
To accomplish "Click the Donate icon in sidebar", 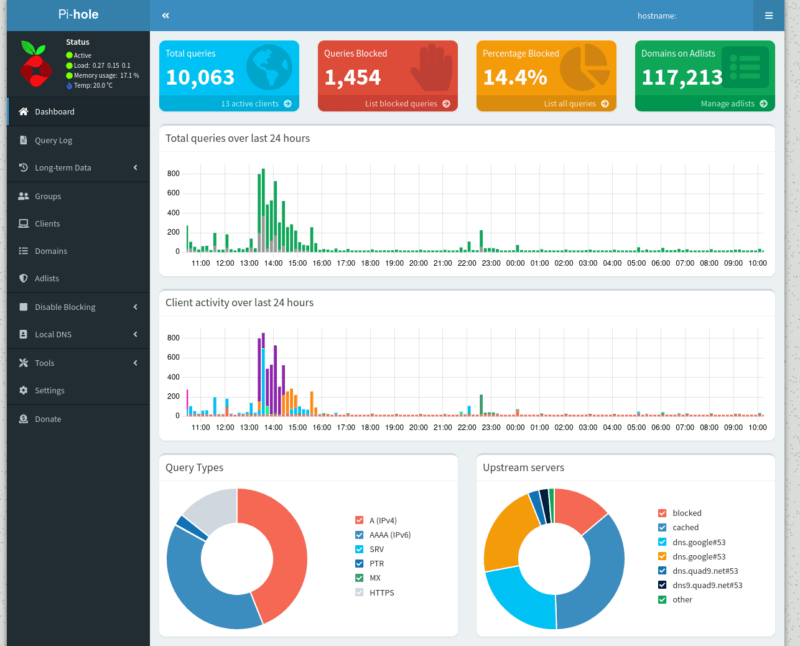I will [24, 419].
